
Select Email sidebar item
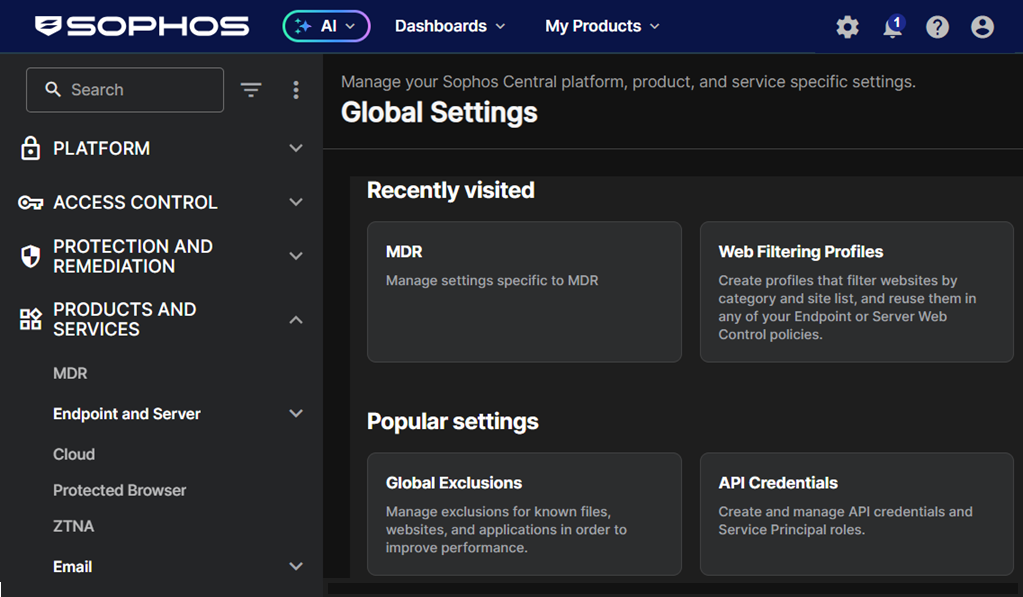72,566
